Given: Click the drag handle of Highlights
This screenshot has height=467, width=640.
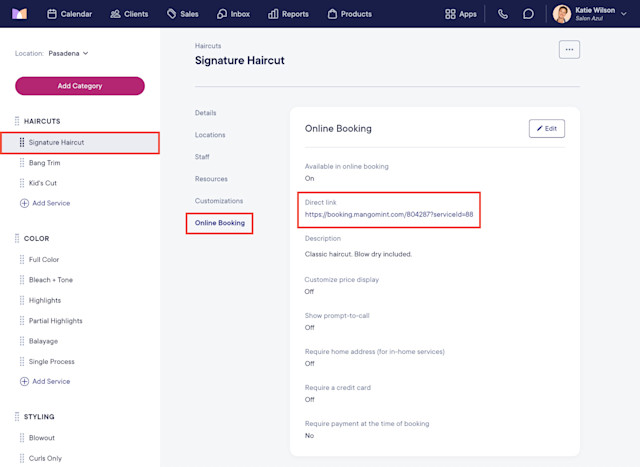Looking at the screenshot, I should pos(22,300).
